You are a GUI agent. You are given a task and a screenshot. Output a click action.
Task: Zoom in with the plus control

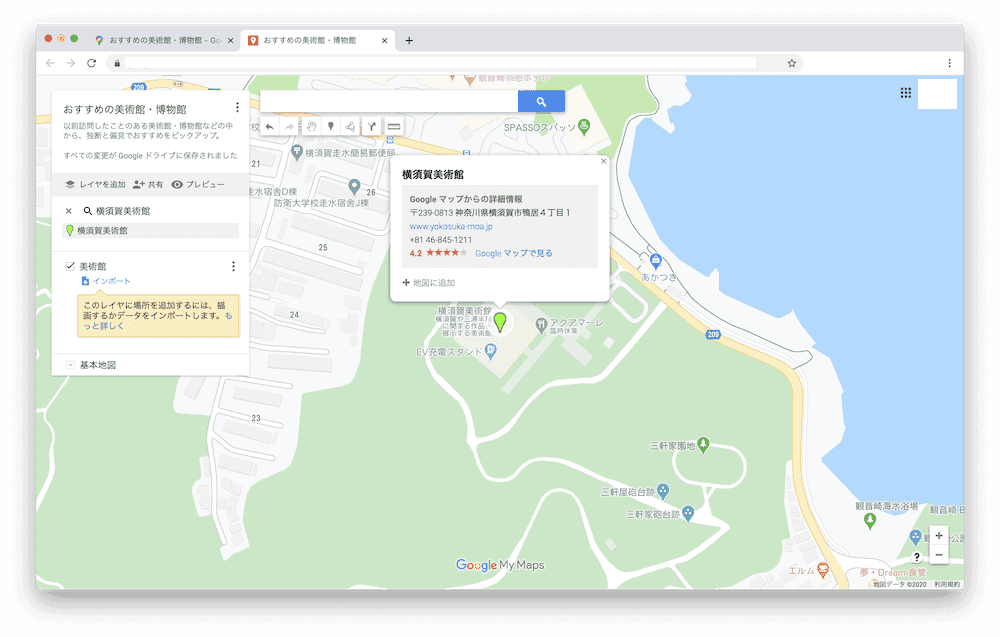point(939,536)
